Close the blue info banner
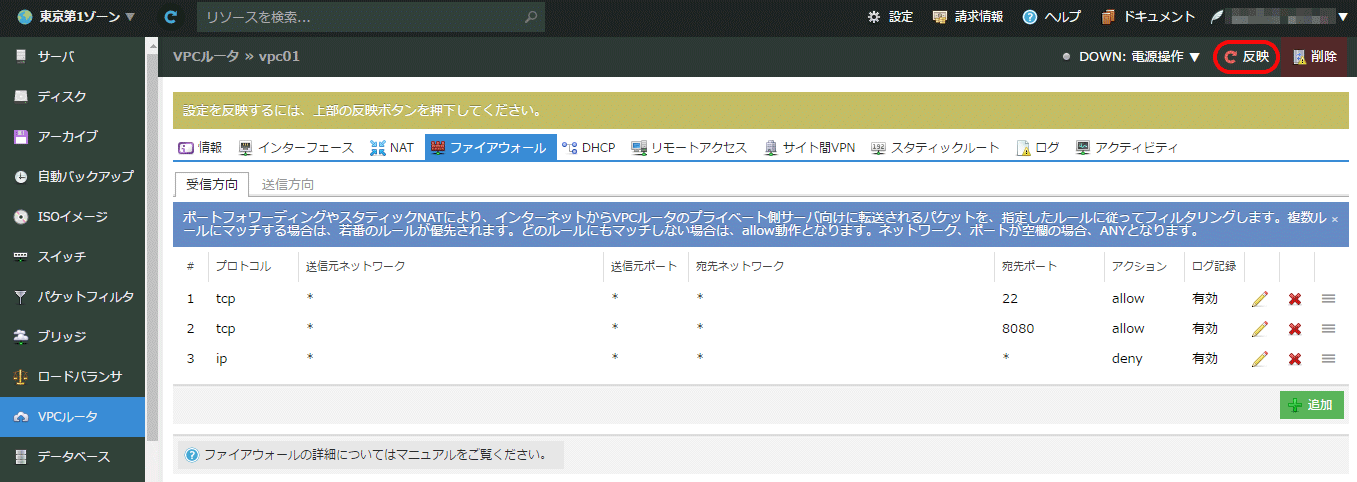This screenshot has height=482, width=1357. (x=1334, y=218)
